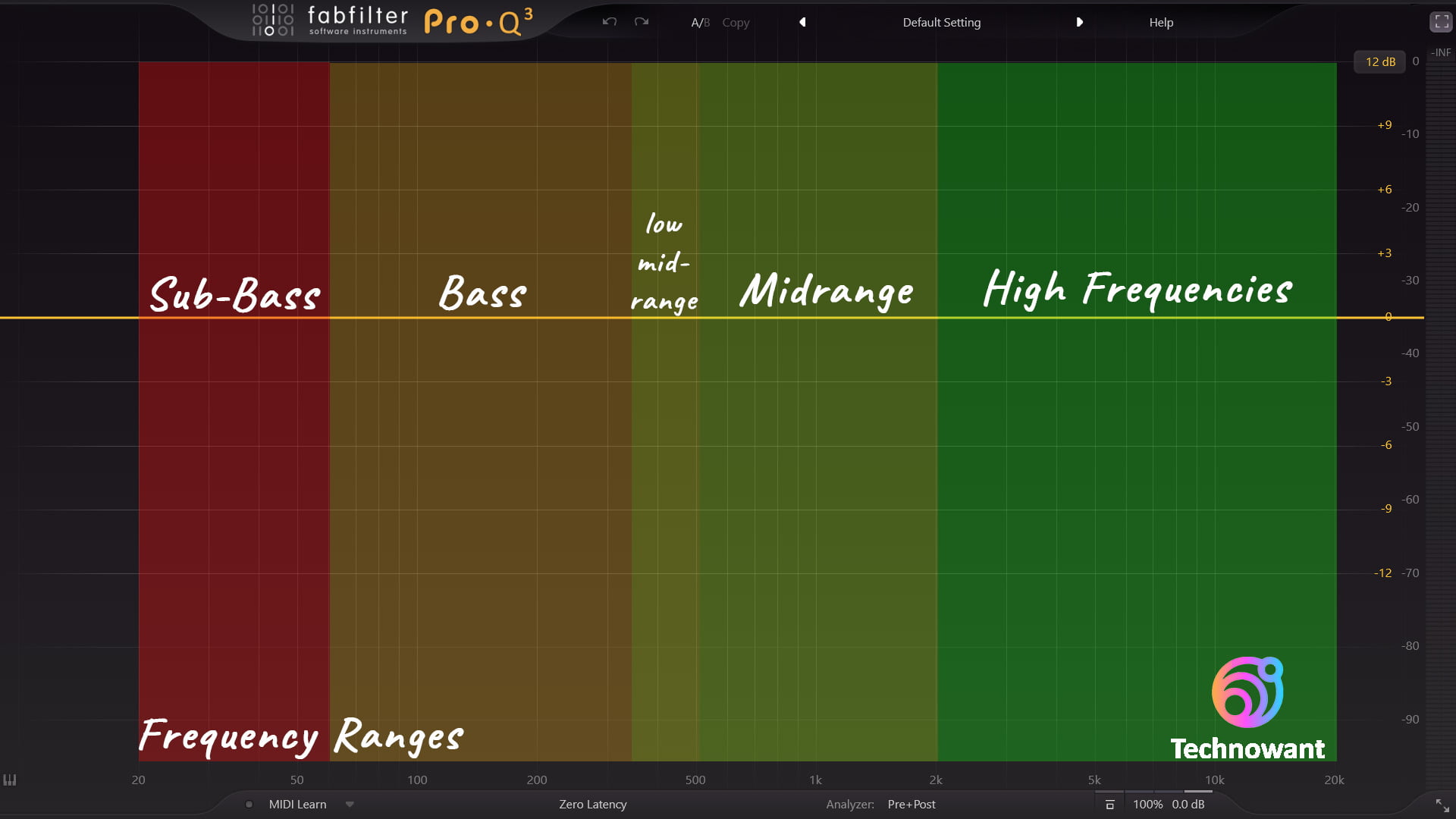The height and width of the screenshot is (819, 1456).
Task: Click the 100 frequency label
Action: click(417, 780)
